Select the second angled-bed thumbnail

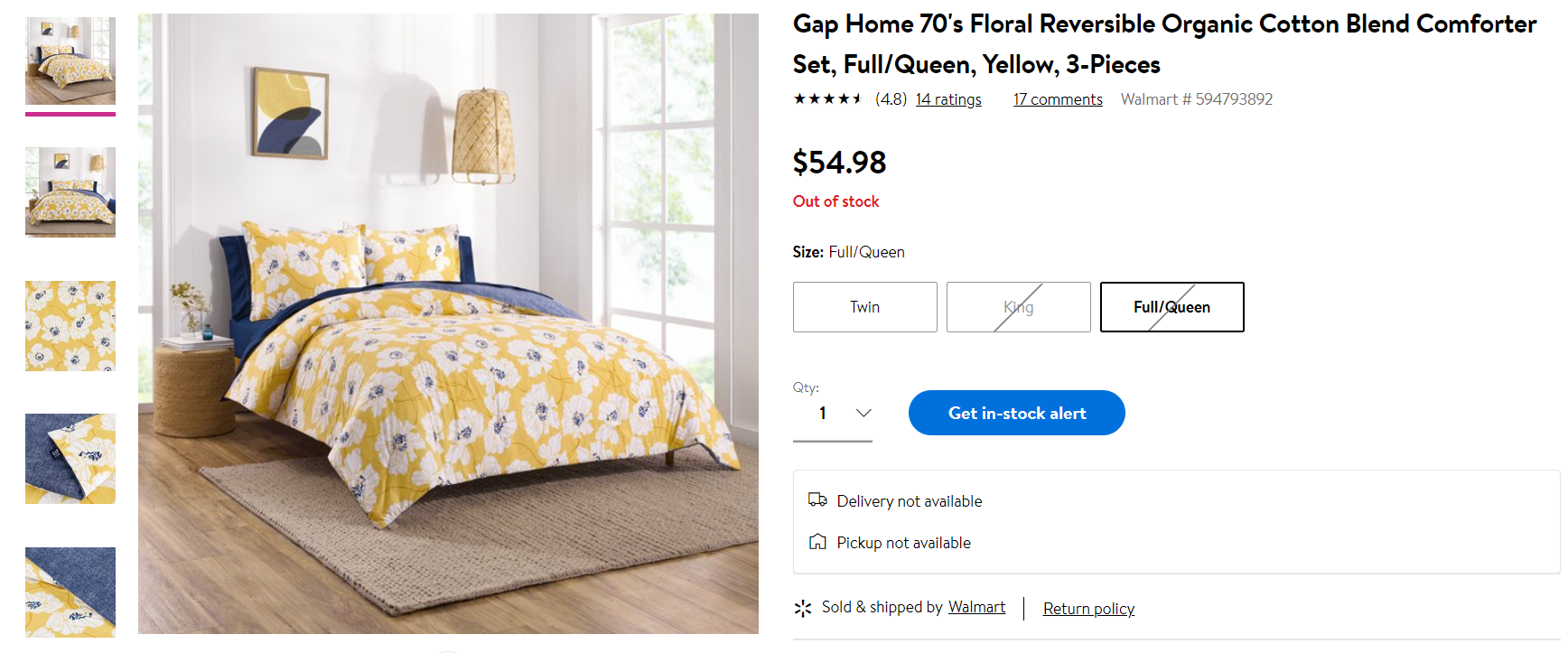click(x=70, y=191)
